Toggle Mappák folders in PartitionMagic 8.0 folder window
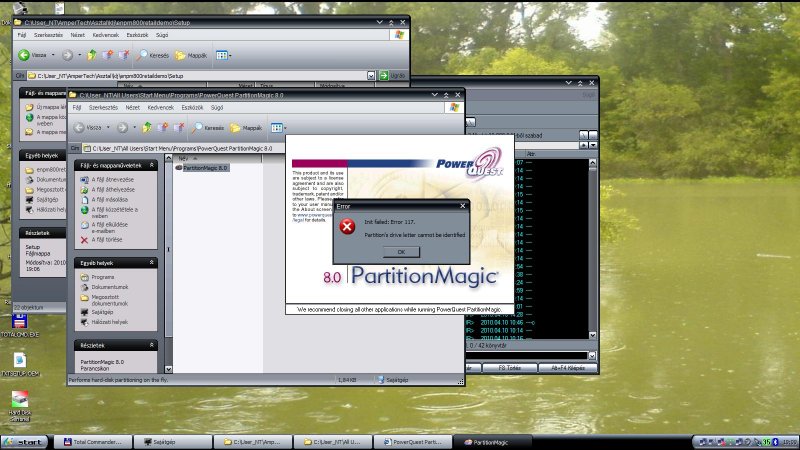The height and width of the screenshot is (450, 800). pos(246,128)
